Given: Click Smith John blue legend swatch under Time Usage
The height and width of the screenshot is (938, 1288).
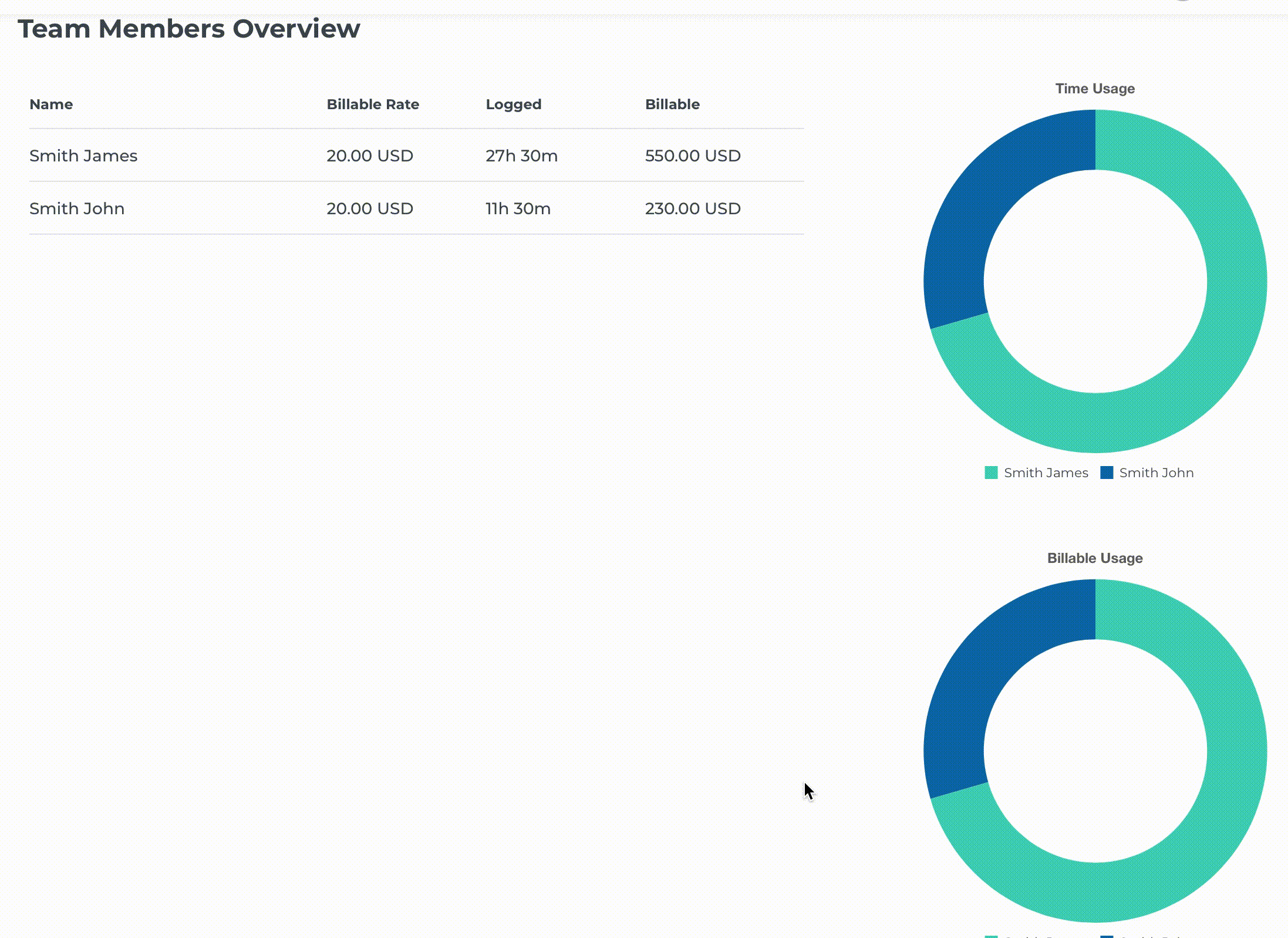Looking at the screenshot, I should [x=1107, y=473].
